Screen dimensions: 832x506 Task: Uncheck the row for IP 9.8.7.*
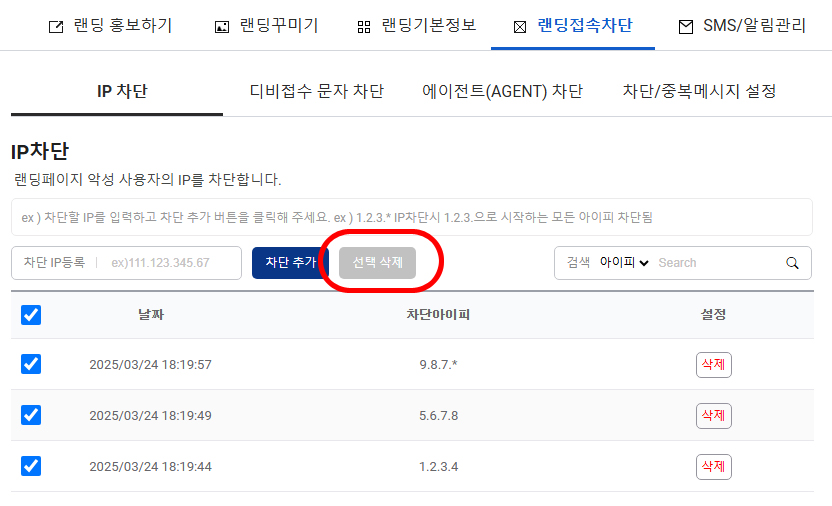(31, 364)
